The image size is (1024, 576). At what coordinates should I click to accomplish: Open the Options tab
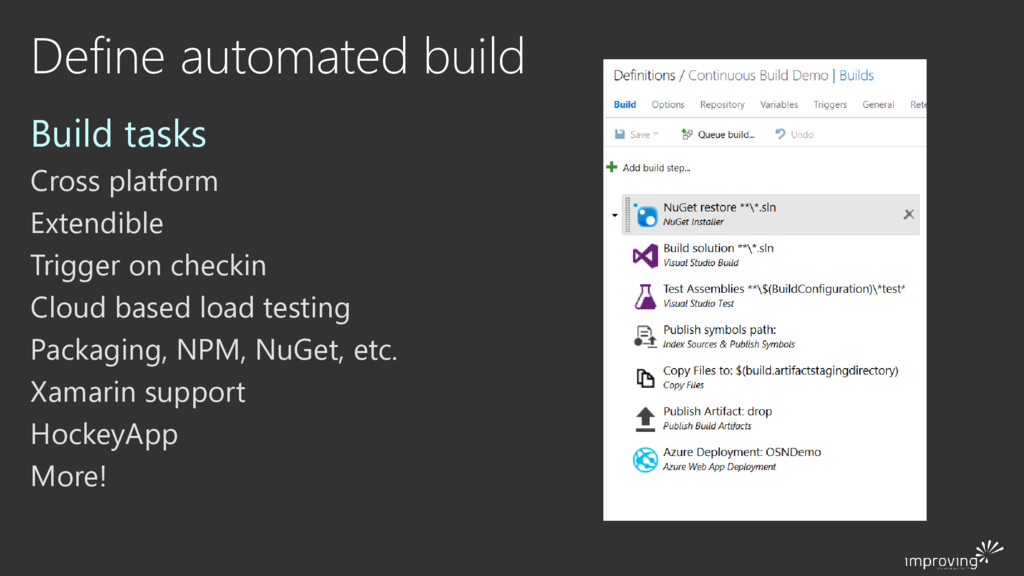[667, 104]
